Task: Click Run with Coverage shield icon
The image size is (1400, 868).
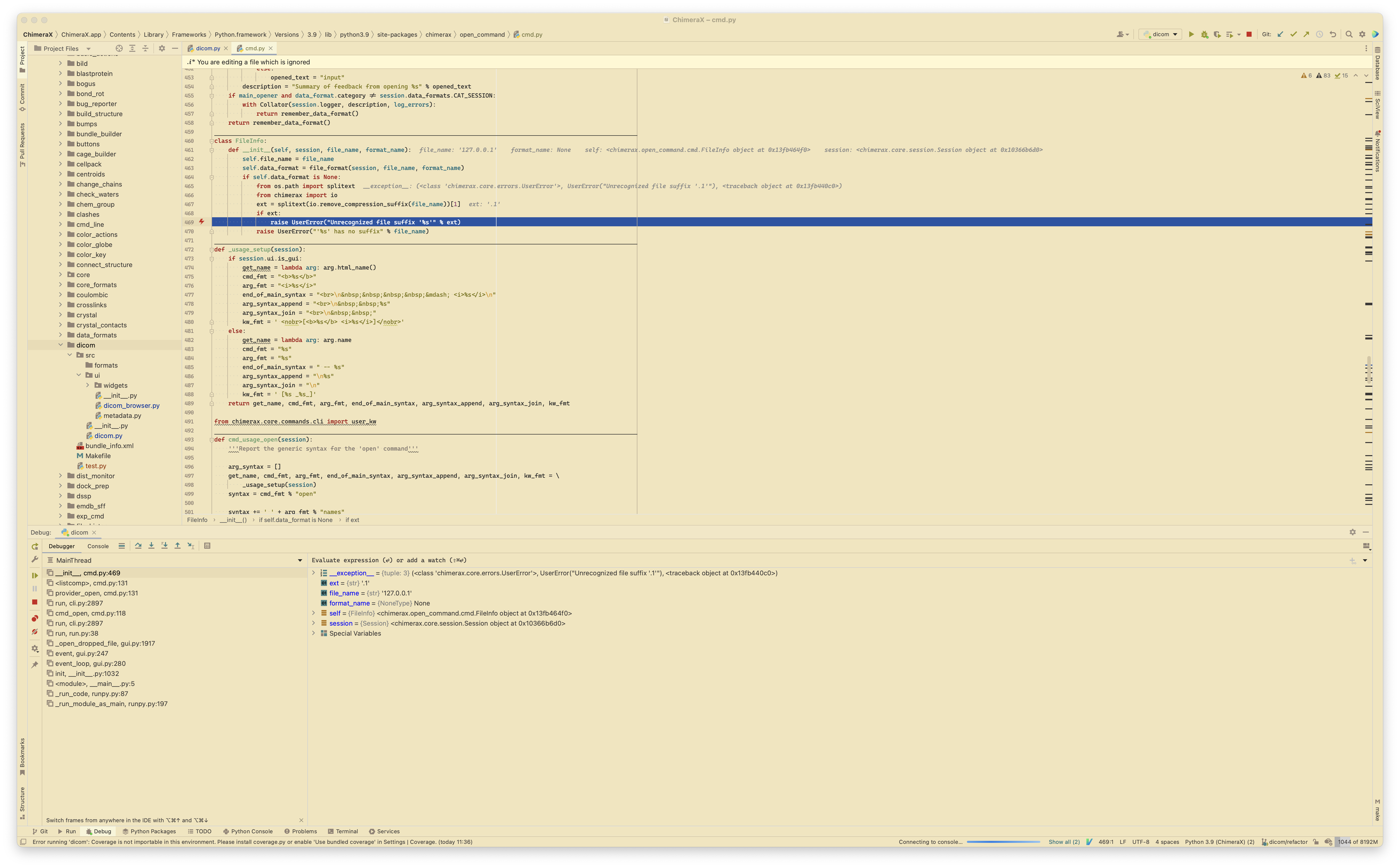Action: 1217,34
